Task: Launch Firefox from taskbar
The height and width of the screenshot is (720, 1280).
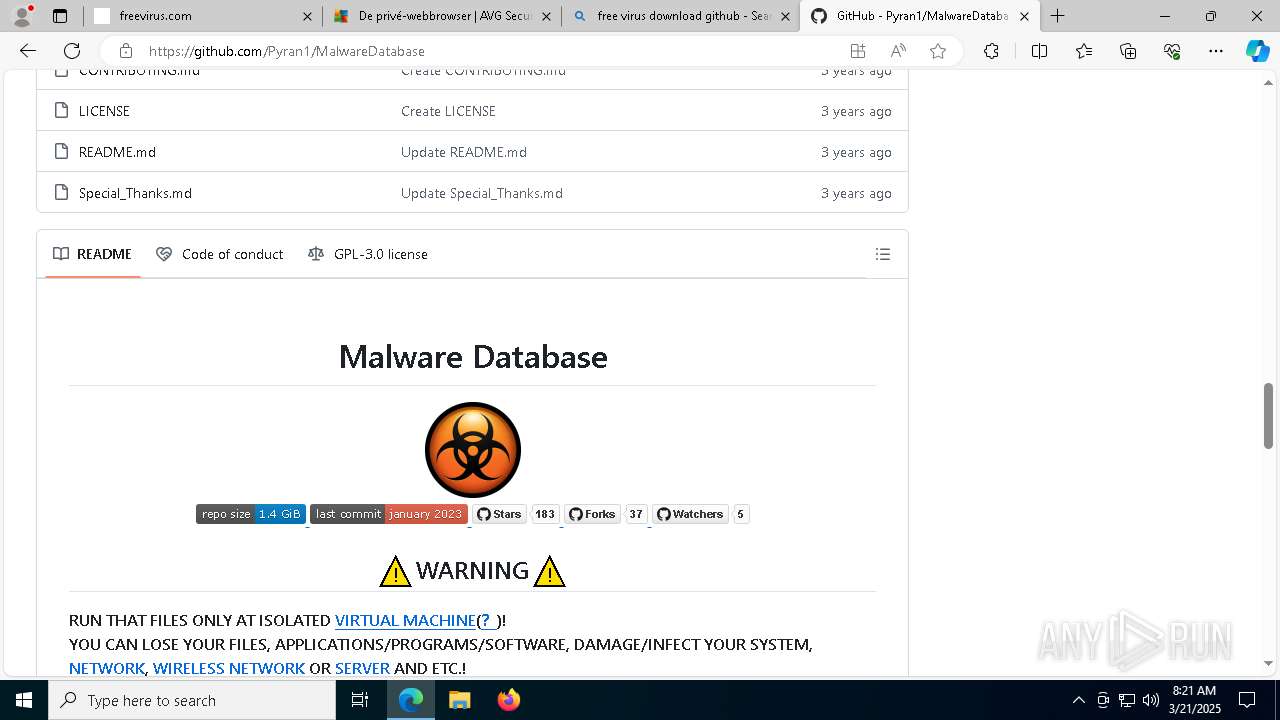Action: [x=508, y=700]
